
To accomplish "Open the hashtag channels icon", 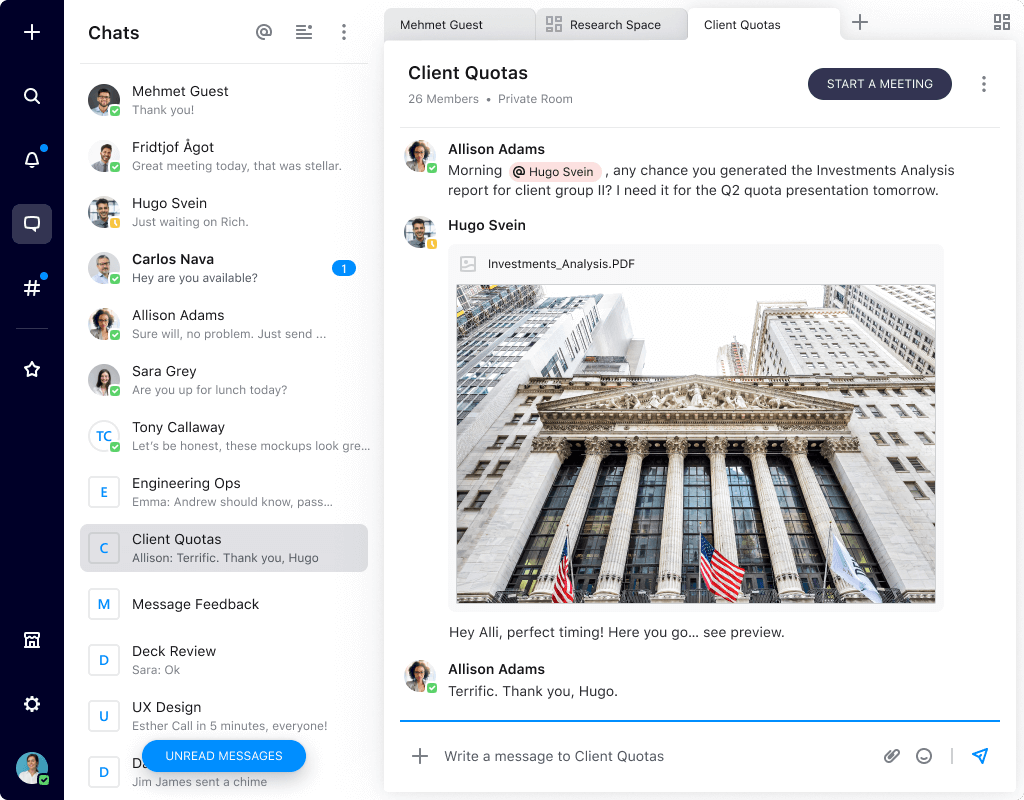I will point(32,287).
